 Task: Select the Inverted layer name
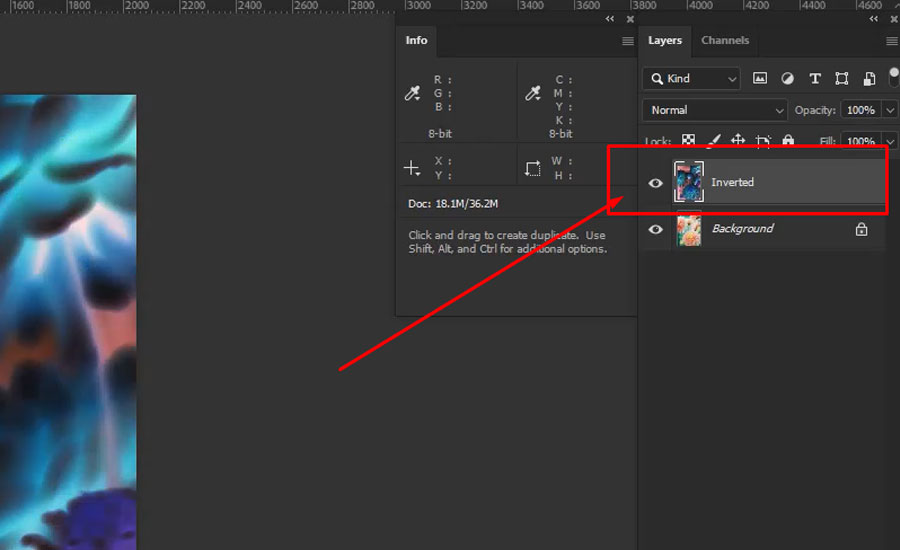tap(732, 183)
